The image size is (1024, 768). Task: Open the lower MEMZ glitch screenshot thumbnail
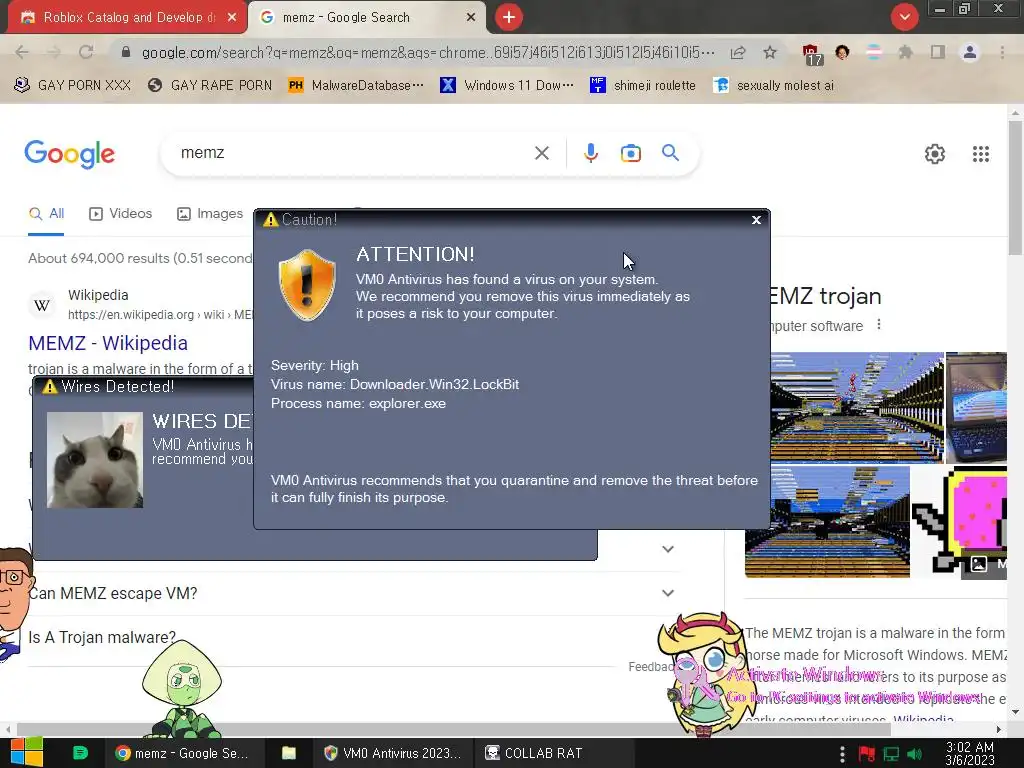[827, 522]
